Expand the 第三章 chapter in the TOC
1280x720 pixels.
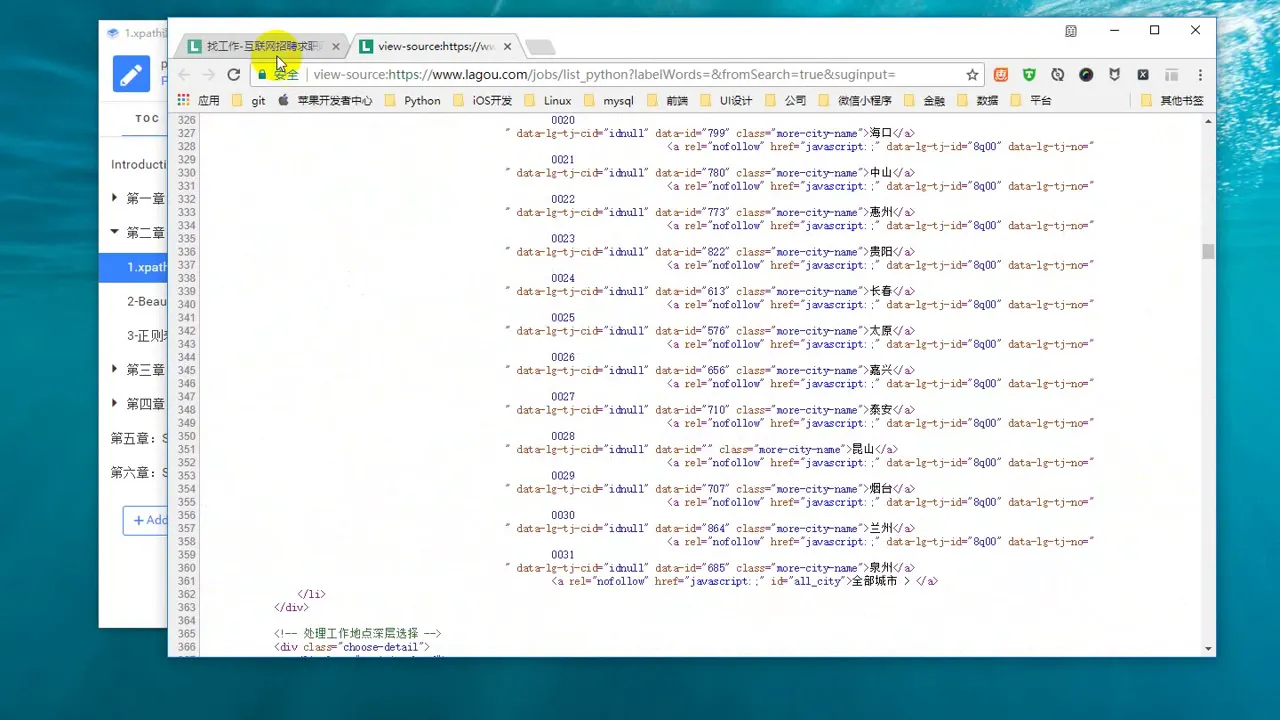tap(115, 369)
